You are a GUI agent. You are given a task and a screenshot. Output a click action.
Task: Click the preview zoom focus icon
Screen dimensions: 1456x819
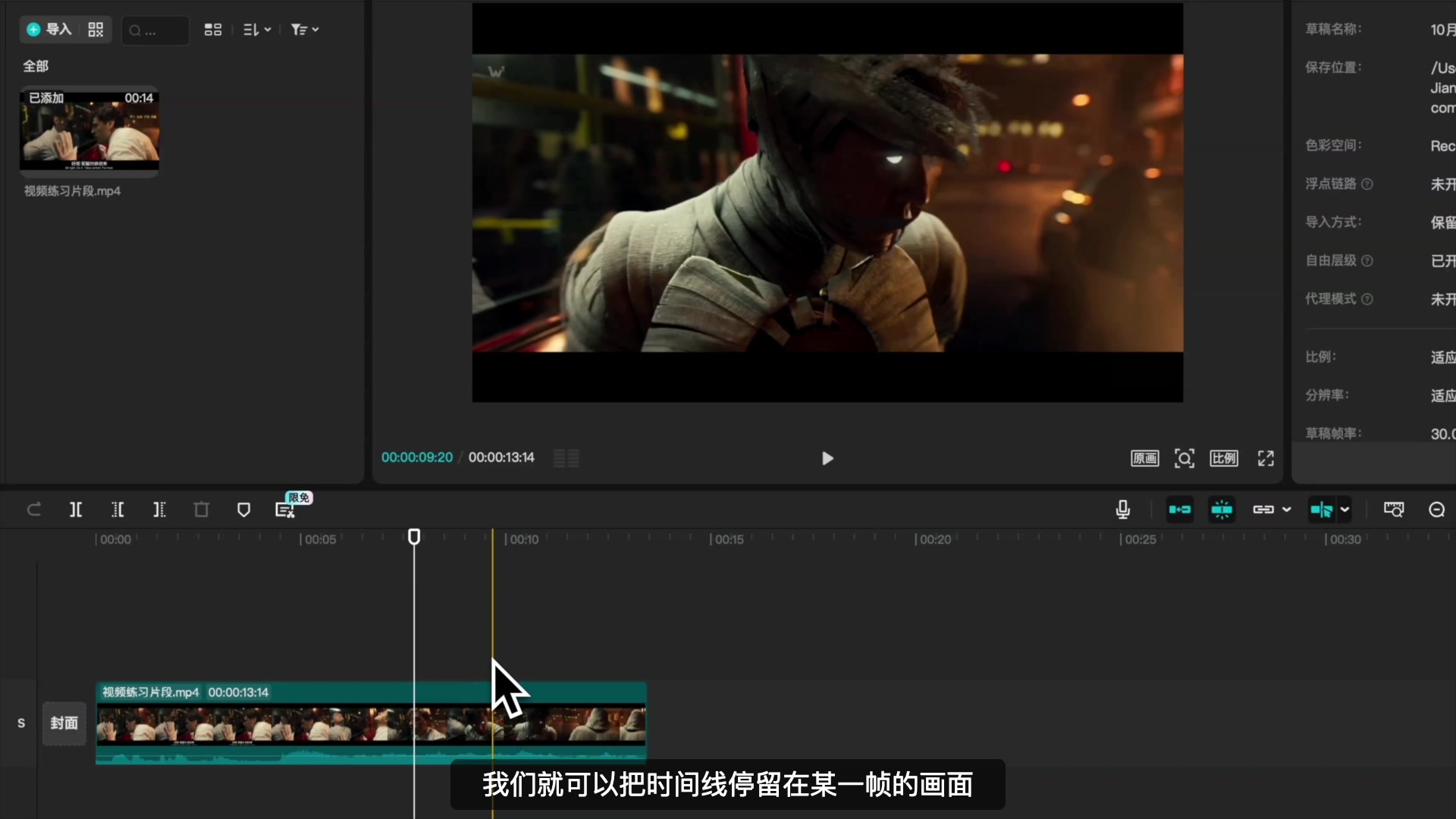(1185, 458)
